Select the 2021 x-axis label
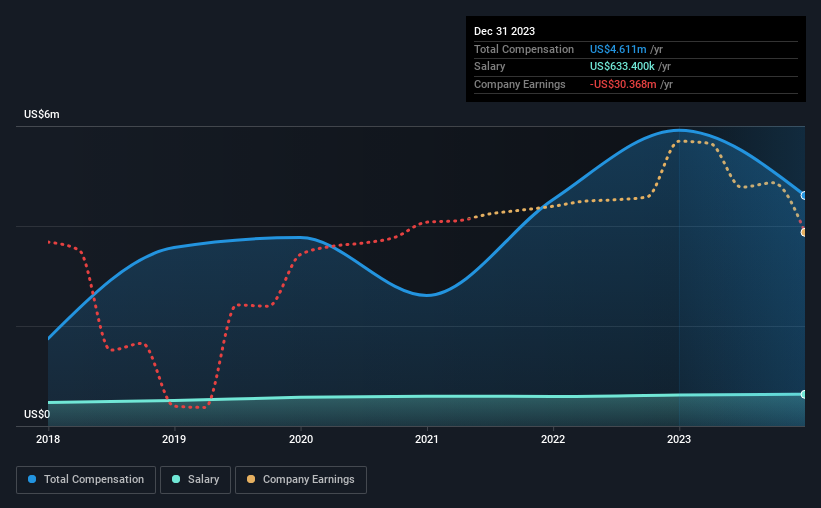This screenshot has width=821, height=508. click(x=427, y=439)
